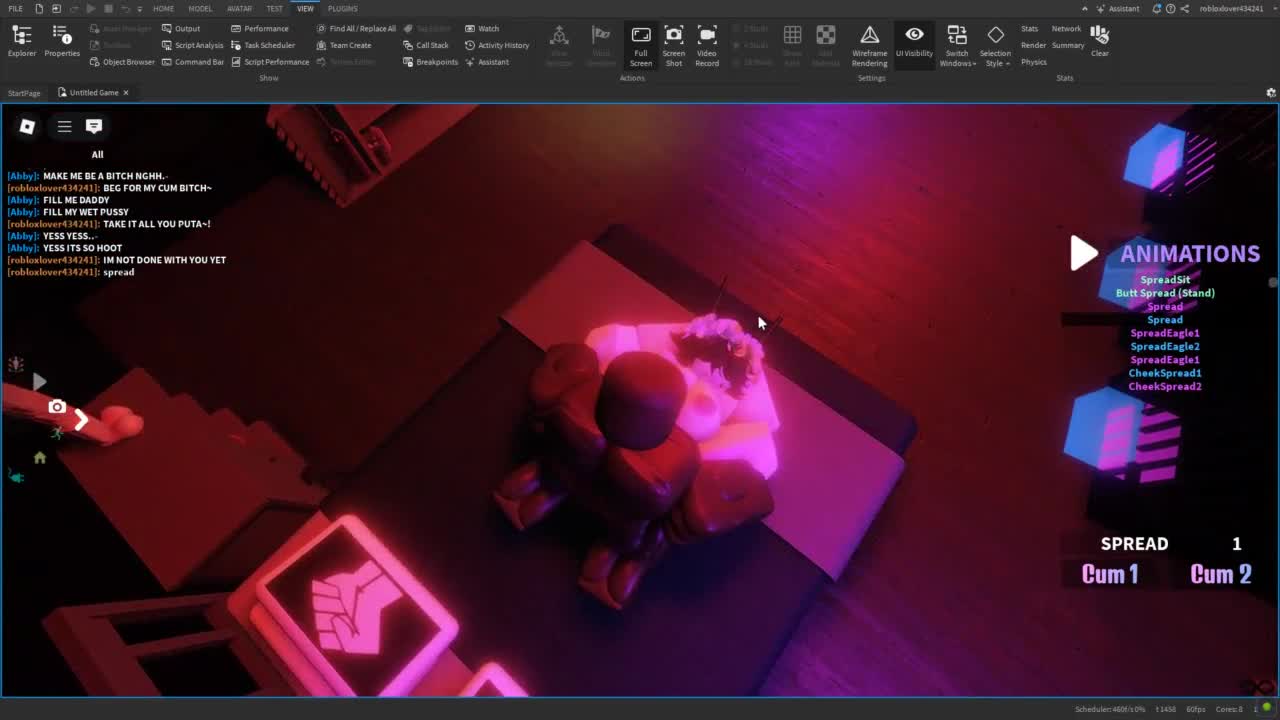The width and height of the screenshot is (1280, 720).
Task: Toggle the in-game chat window icon
Action: pos(94,126)
